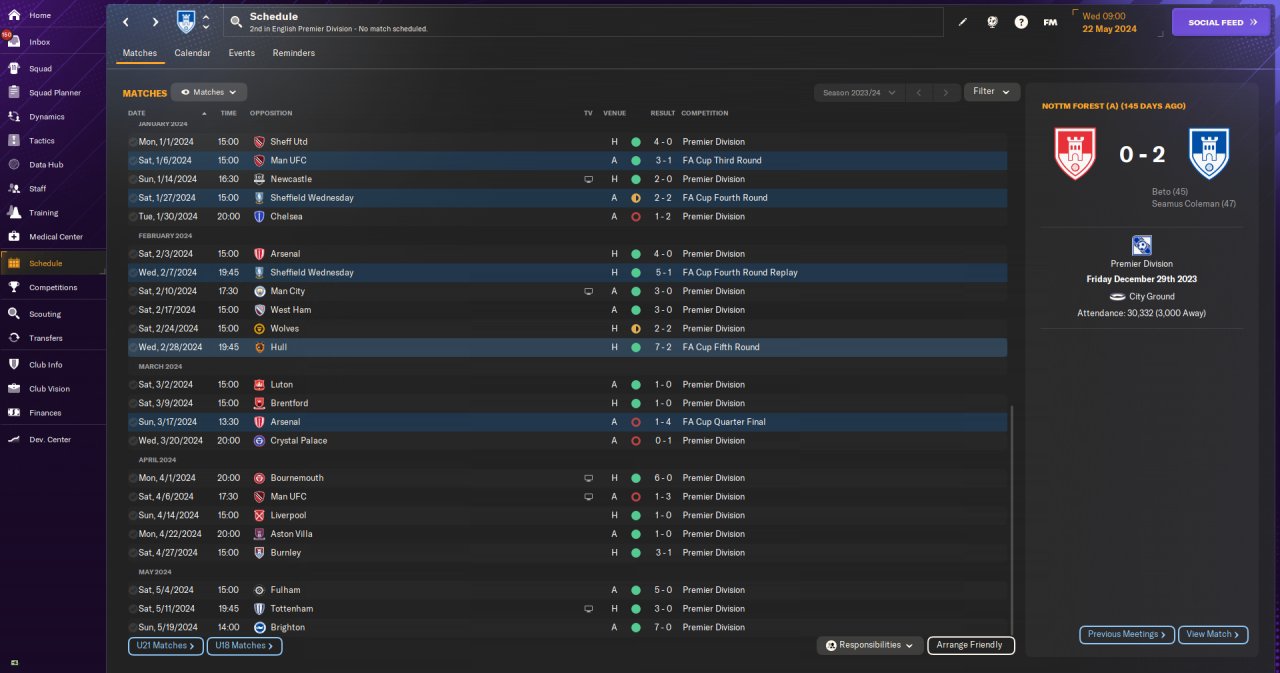
Task: Open U18 Matches
Action: tap(244, 646)
